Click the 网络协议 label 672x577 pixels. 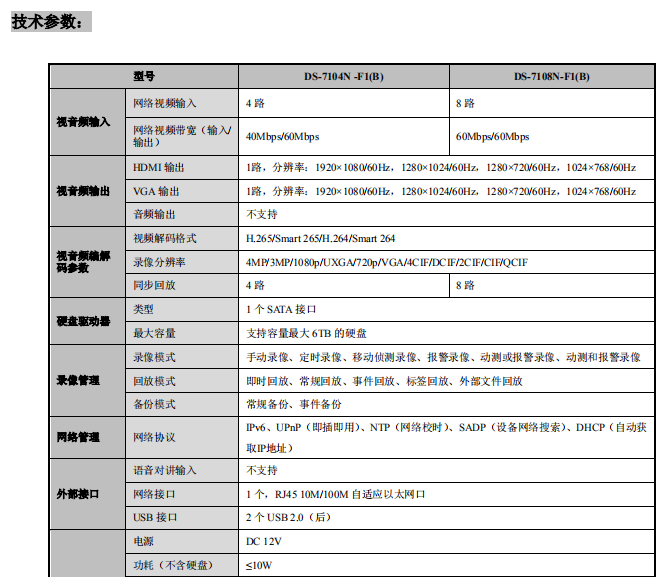(x=154, y=437)
